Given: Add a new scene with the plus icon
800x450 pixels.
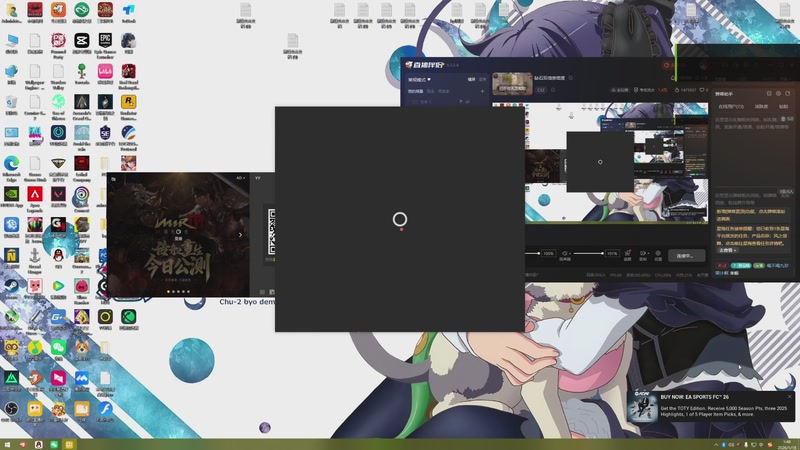Looking at the screenshot, I should click(482, 91).
